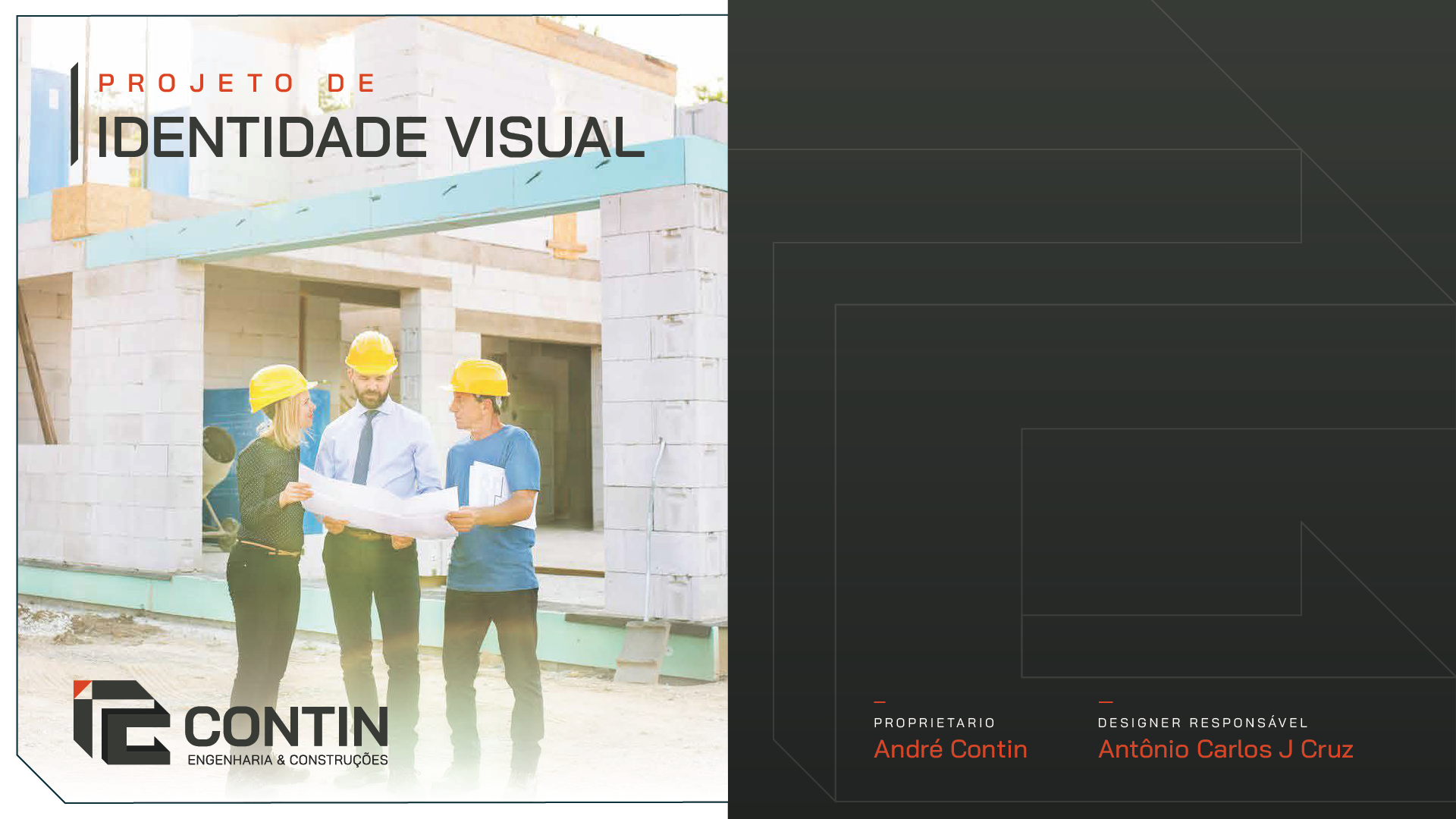This screenshot has height=819, width=1456.
Task: Click the CONTIN wordmark text
Action: 286,726
